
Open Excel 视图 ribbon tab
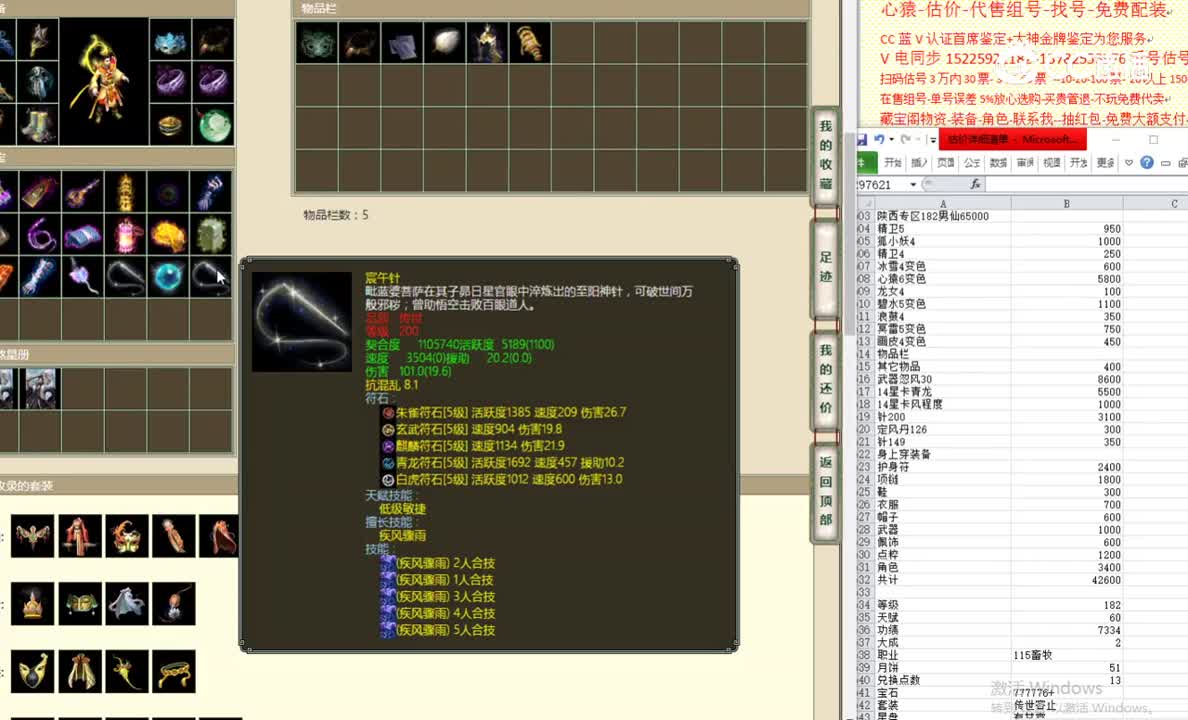pos(1052,163)
